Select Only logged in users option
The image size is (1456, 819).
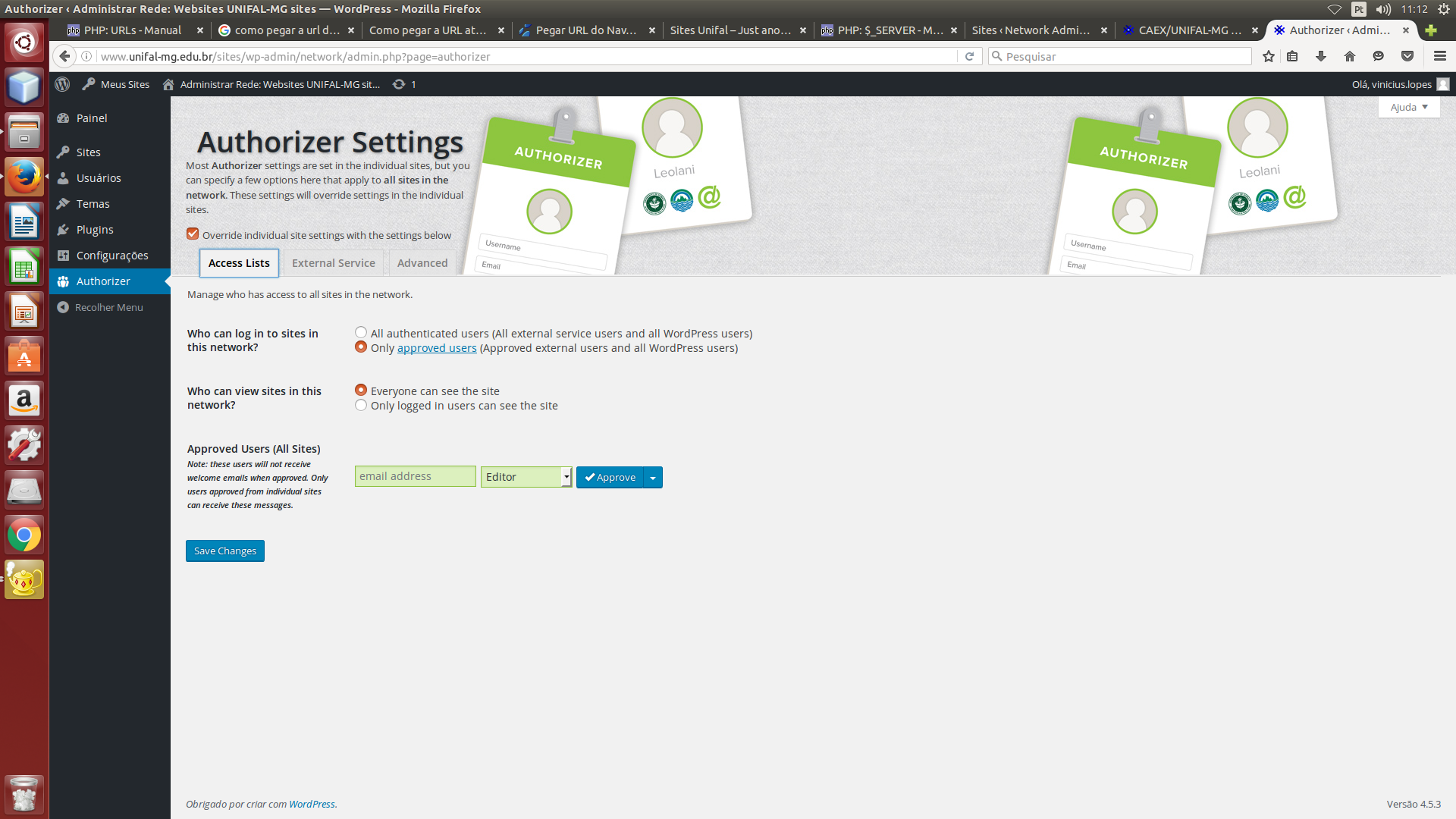pos(361,405)
